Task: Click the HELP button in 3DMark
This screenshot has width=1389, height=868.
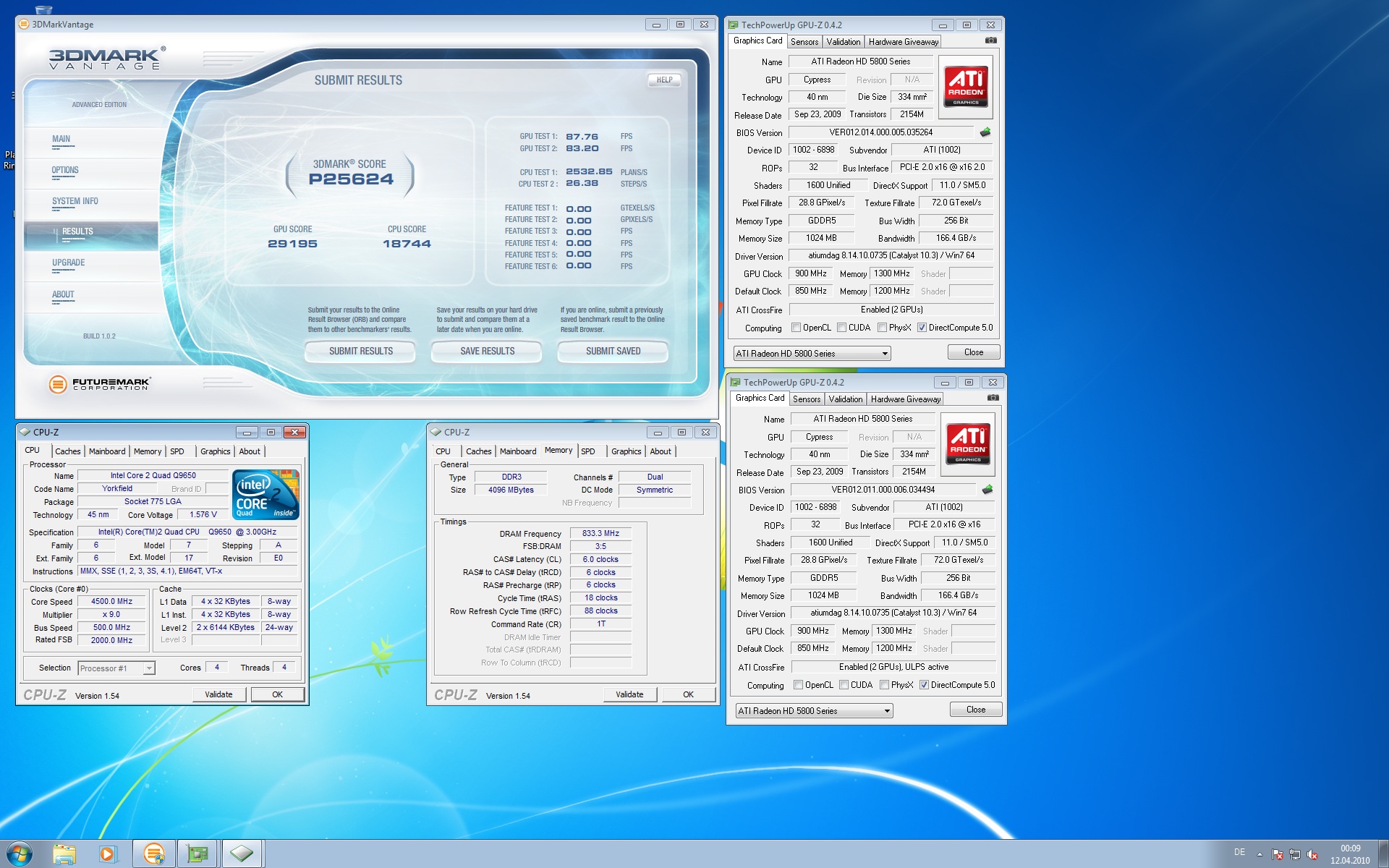Action: [x=664, y=80]
